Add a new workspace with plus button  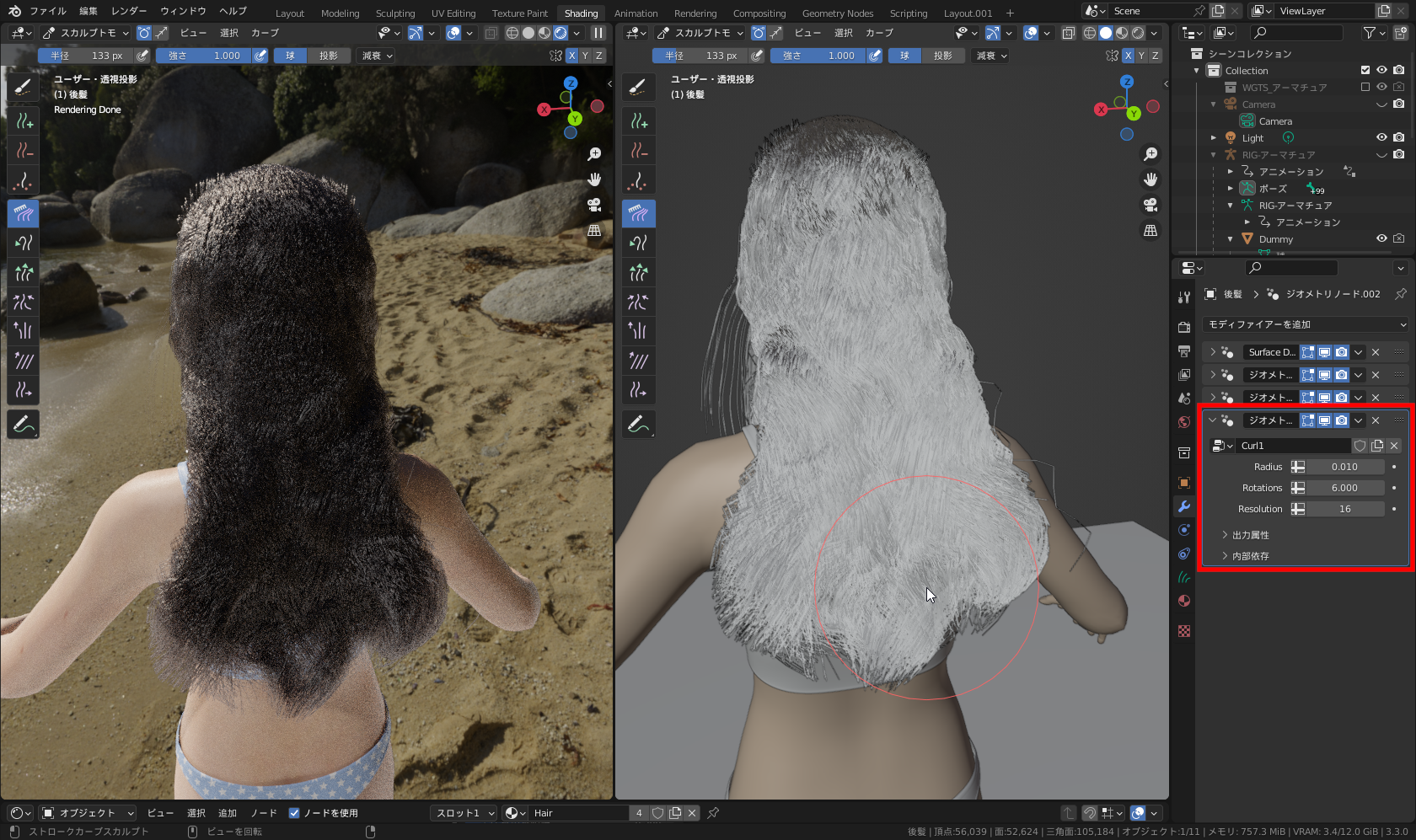tap(1010, 13)
